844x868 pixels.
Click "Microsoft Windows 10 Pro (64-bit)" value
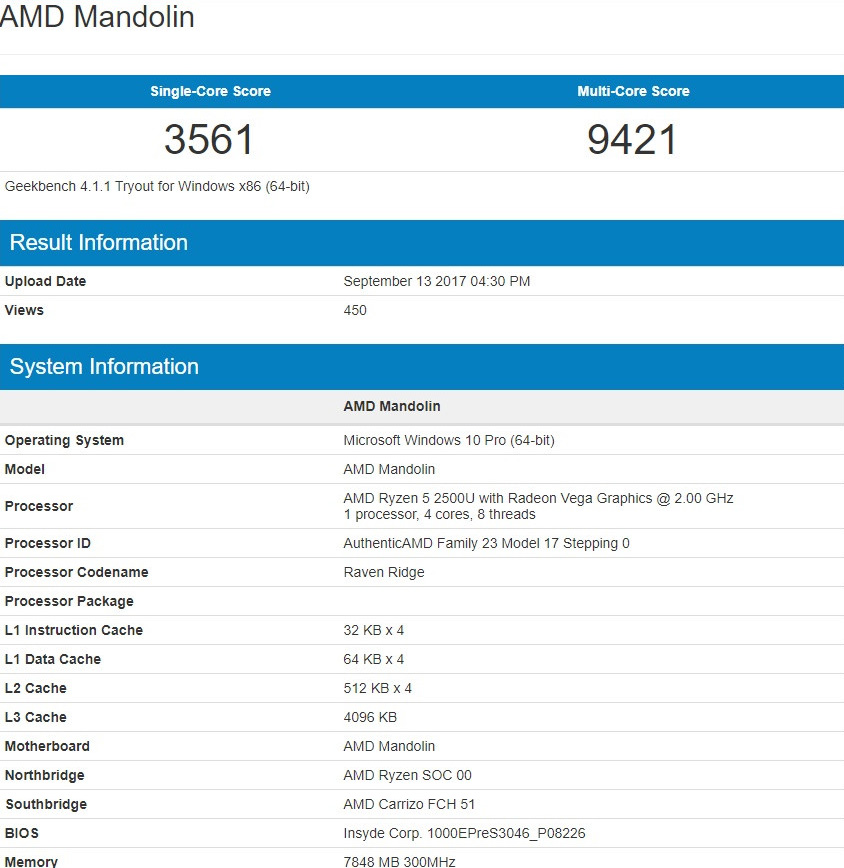(449, 441)
